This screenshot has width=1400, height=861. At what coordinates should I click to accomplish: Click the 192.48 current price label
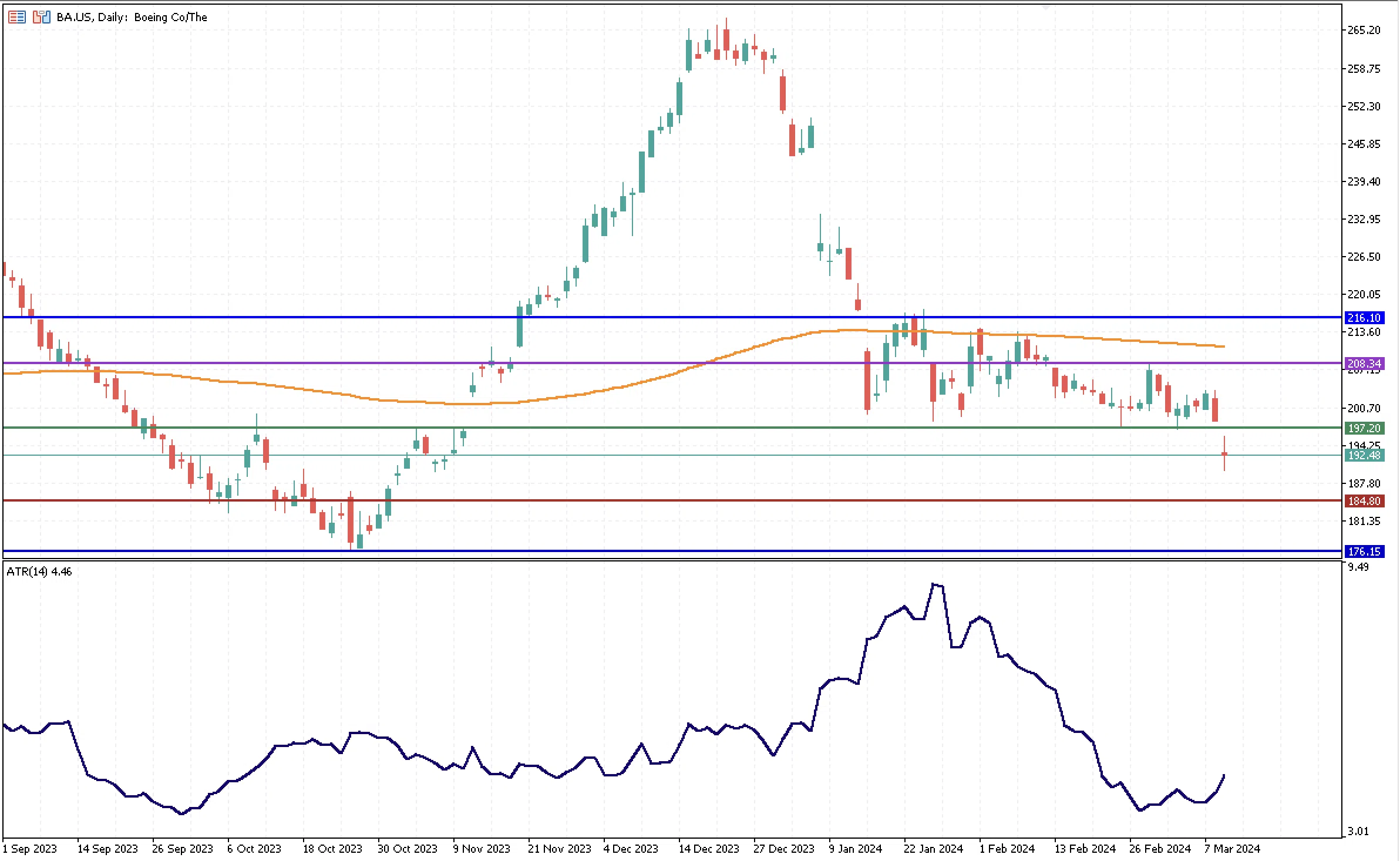pos(1364,455)
